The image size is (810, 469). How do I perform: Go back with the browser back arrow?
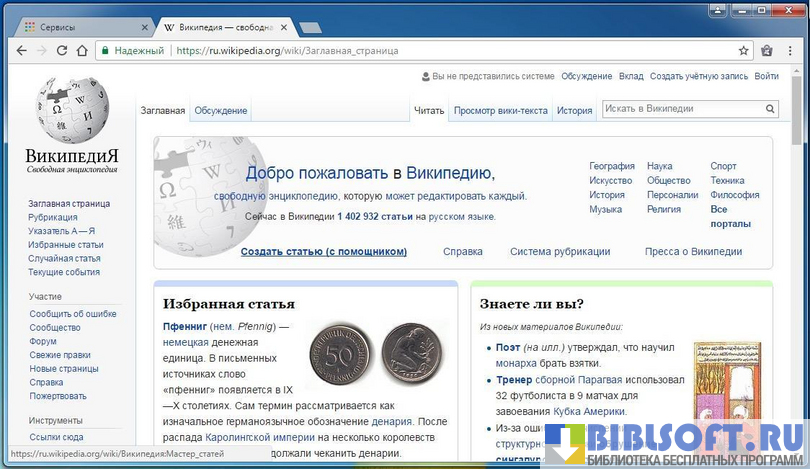[21, 51]
